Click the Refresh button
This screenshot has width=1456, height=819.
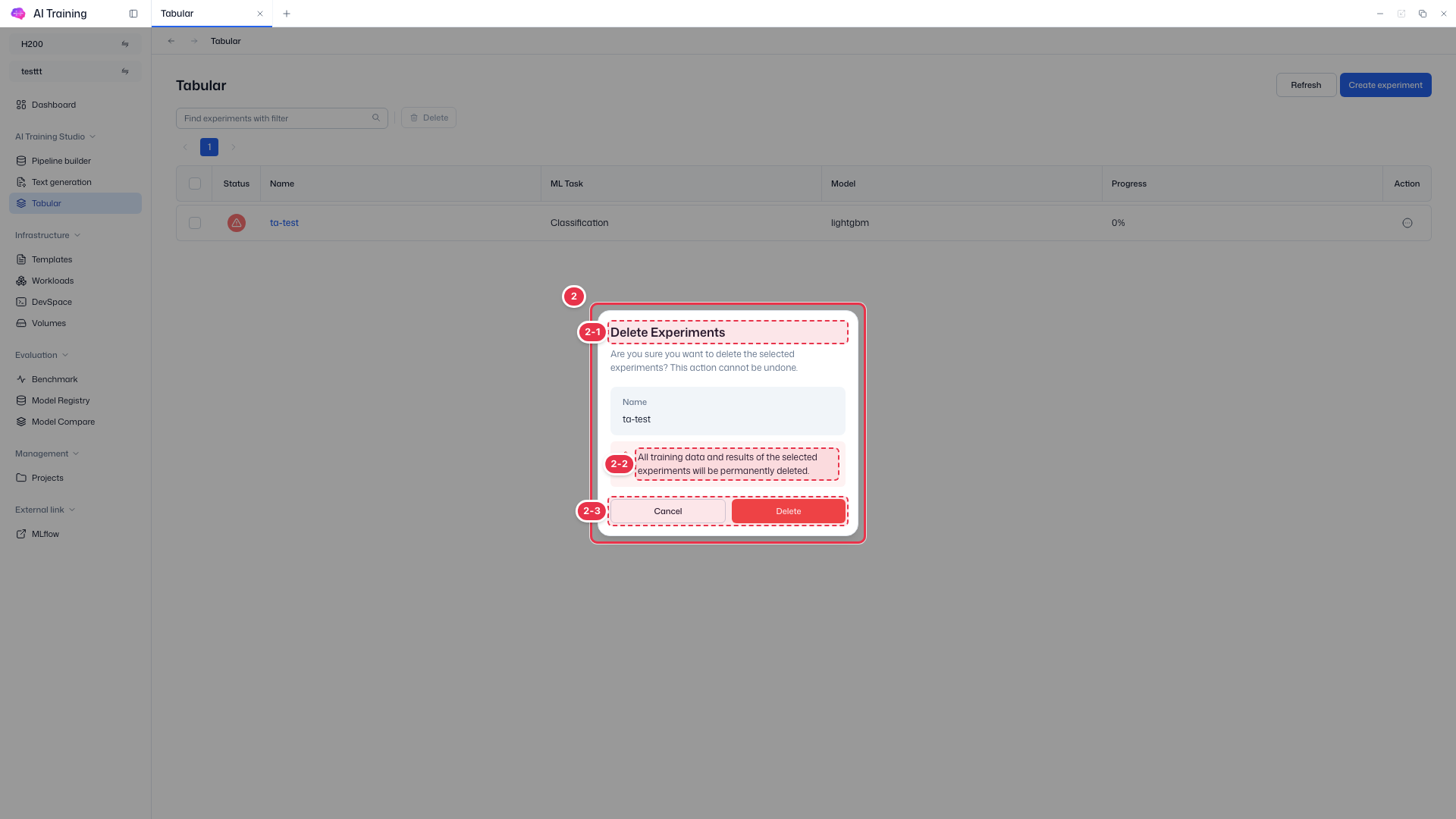[x=1306, y=85]
